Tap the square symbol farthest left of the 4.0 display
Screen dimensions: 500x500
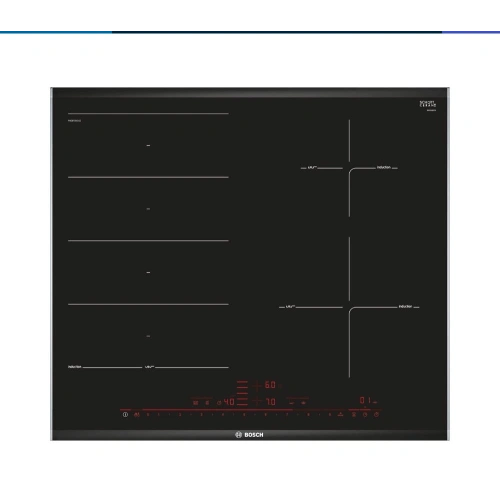click(195, 403)
